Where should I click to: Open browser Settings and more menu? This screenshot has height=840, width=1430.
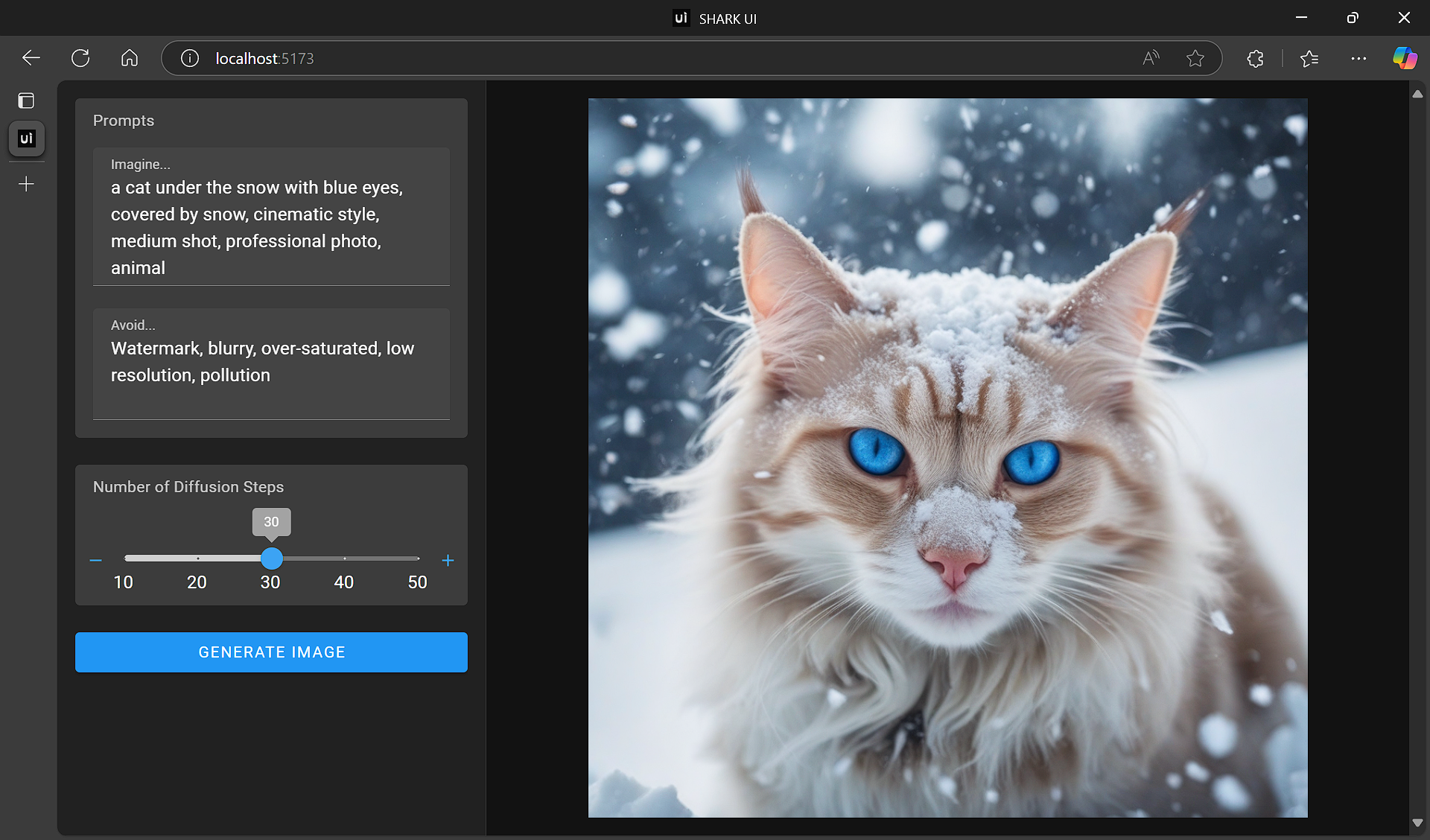pyautogui.click(x=1358, y=57)
